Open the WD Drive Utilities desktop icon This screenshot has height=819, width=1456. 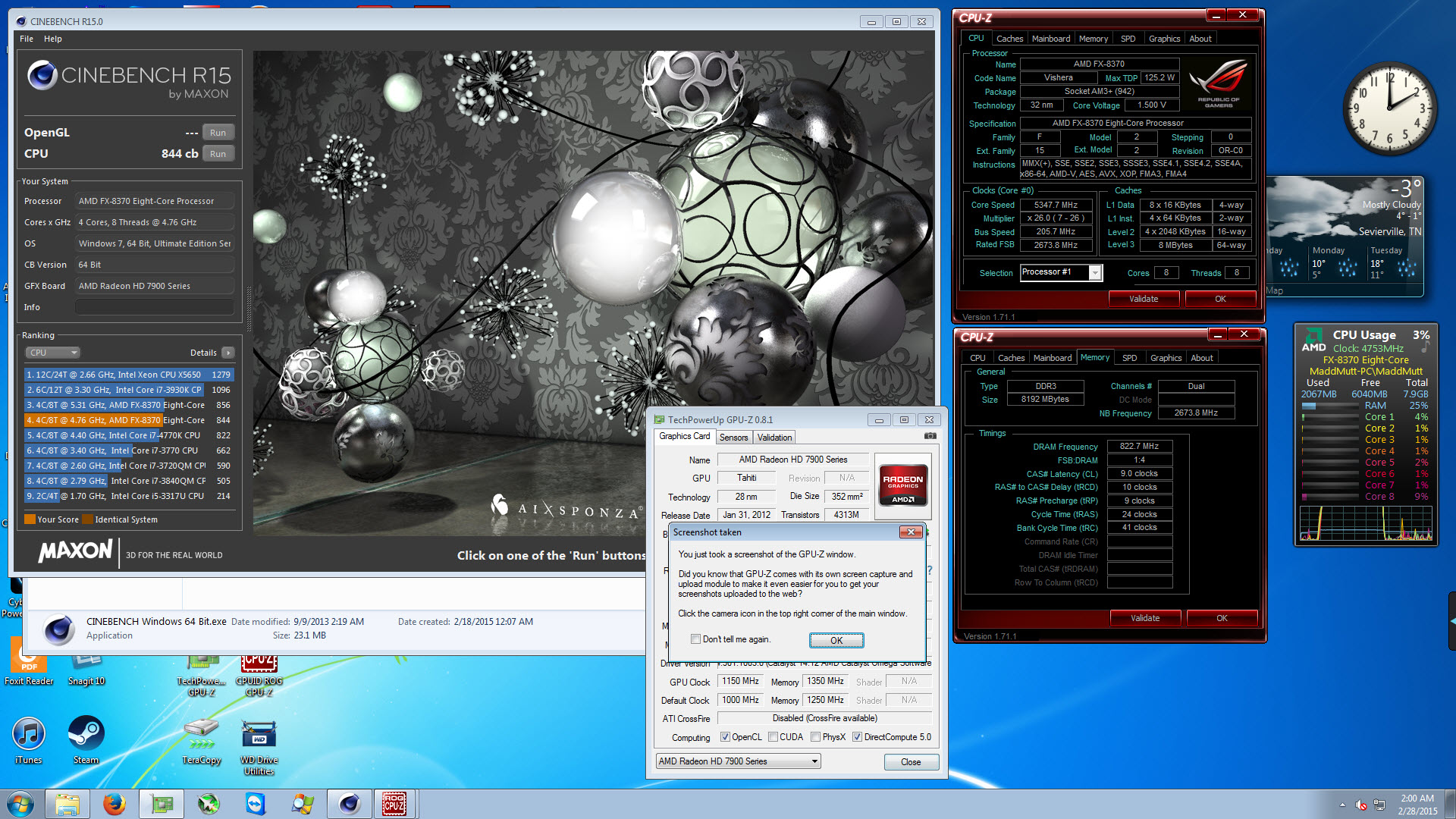[259, 748]
